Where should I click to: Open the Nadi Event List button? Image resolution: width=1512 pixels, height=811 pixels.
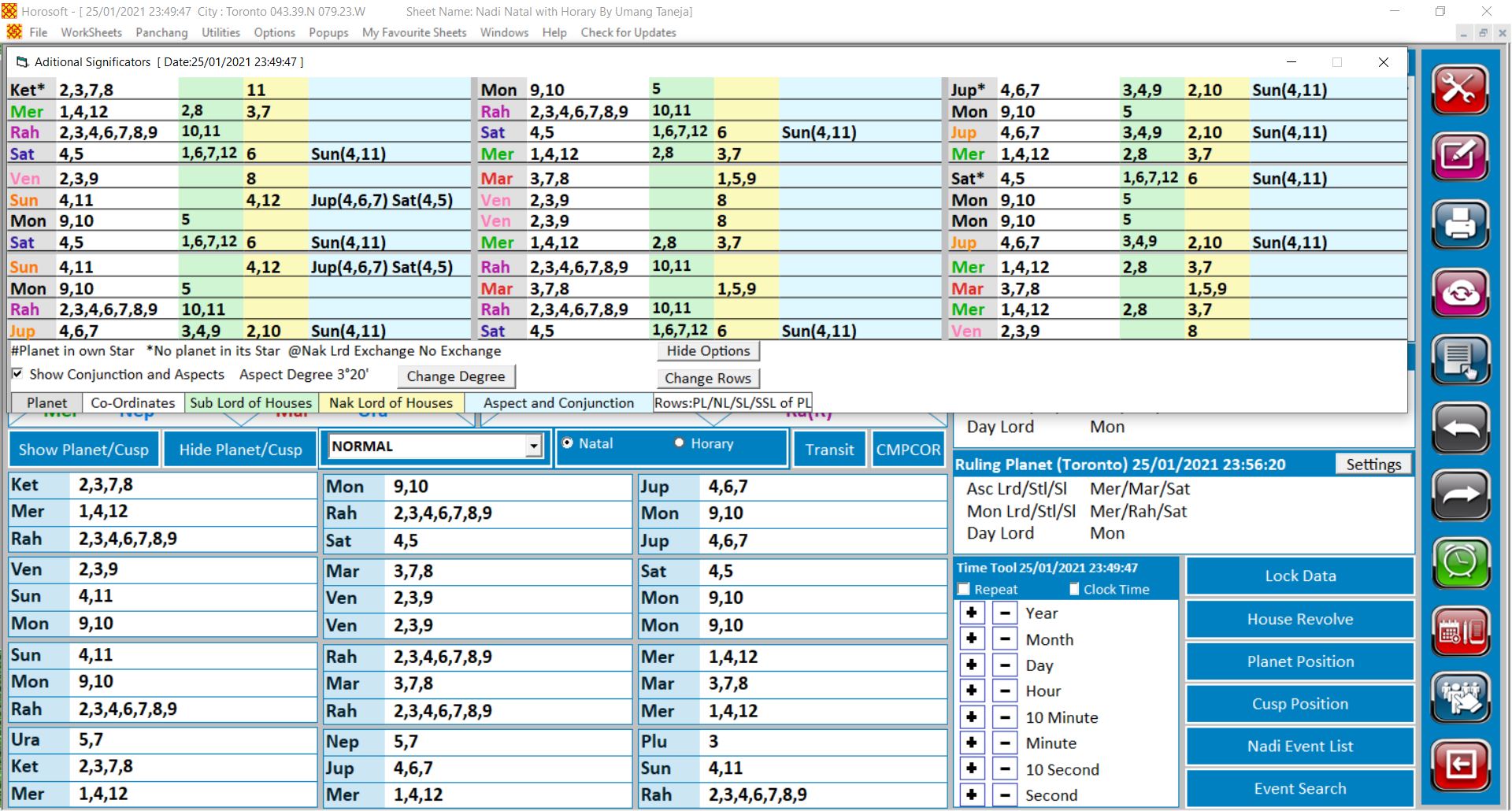[1300, 746]
